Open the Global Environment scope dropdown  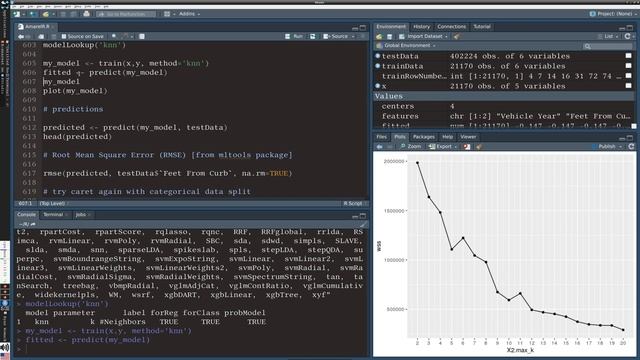tap(409, 46)
